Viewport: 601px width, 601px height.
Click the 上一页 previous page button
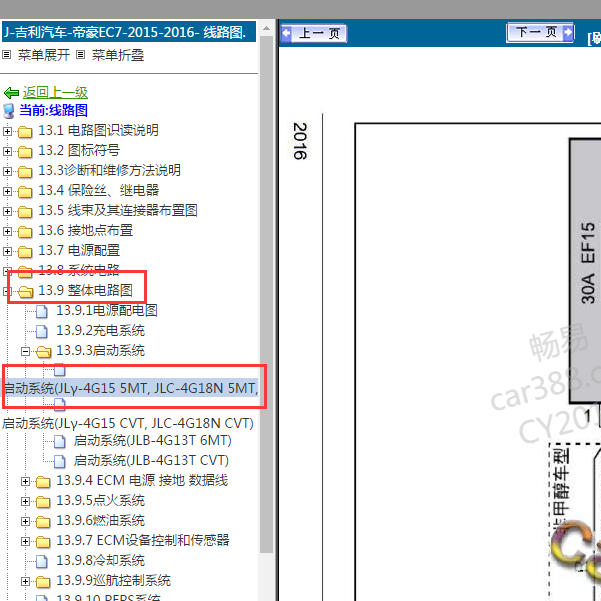314,33
